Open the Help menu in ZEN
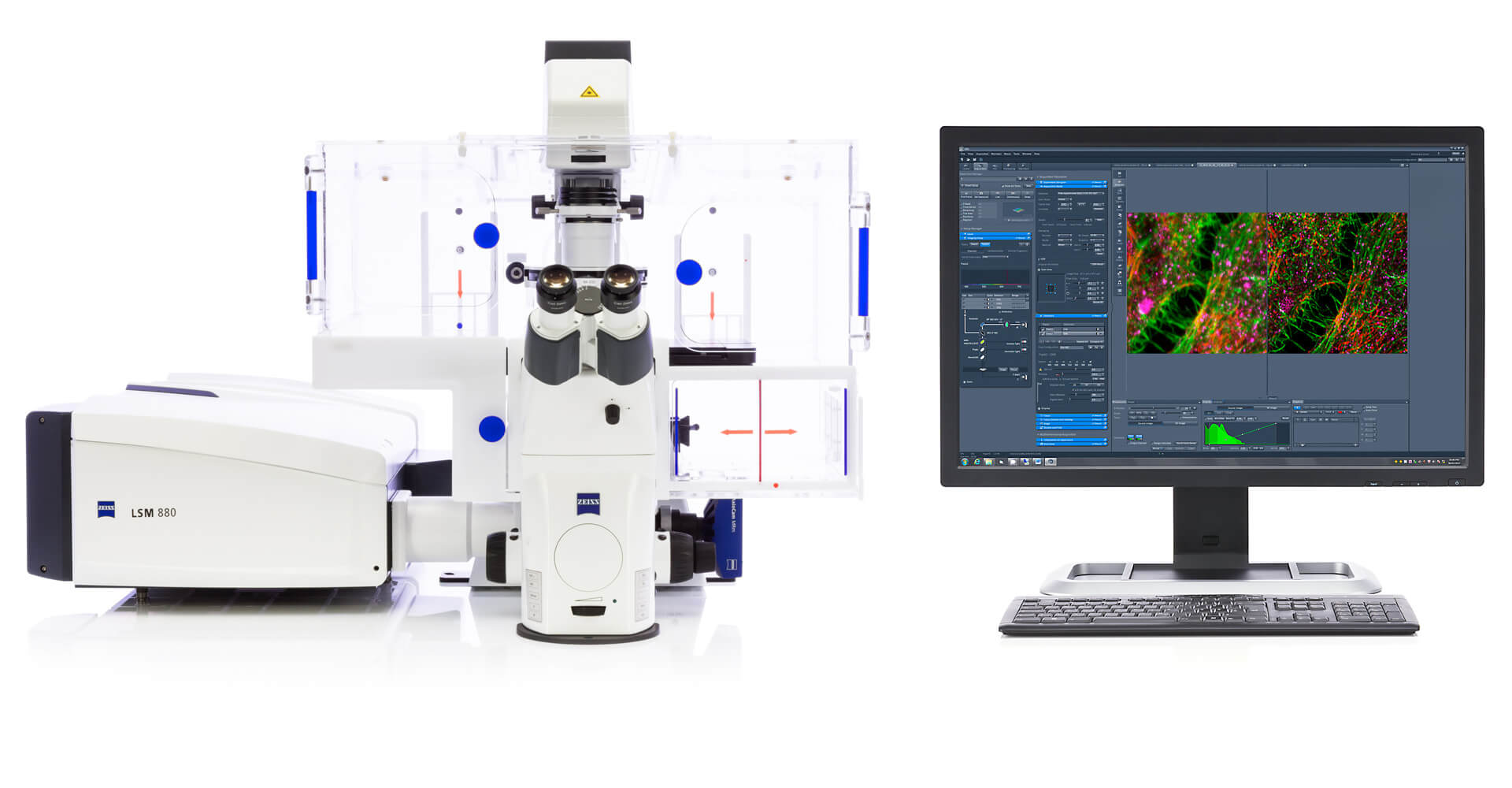This screenshot has width=1512, height=788. pos(1037,154)
